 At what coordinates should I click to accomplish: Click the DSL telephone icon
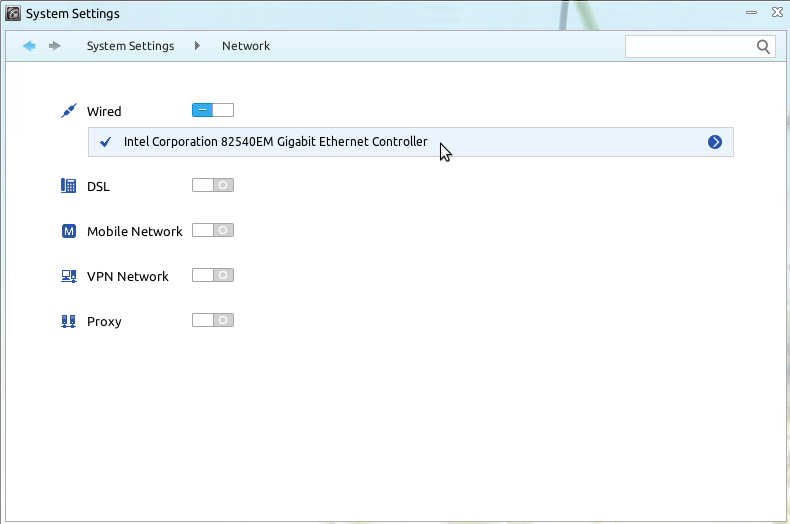tap(68, 186)
